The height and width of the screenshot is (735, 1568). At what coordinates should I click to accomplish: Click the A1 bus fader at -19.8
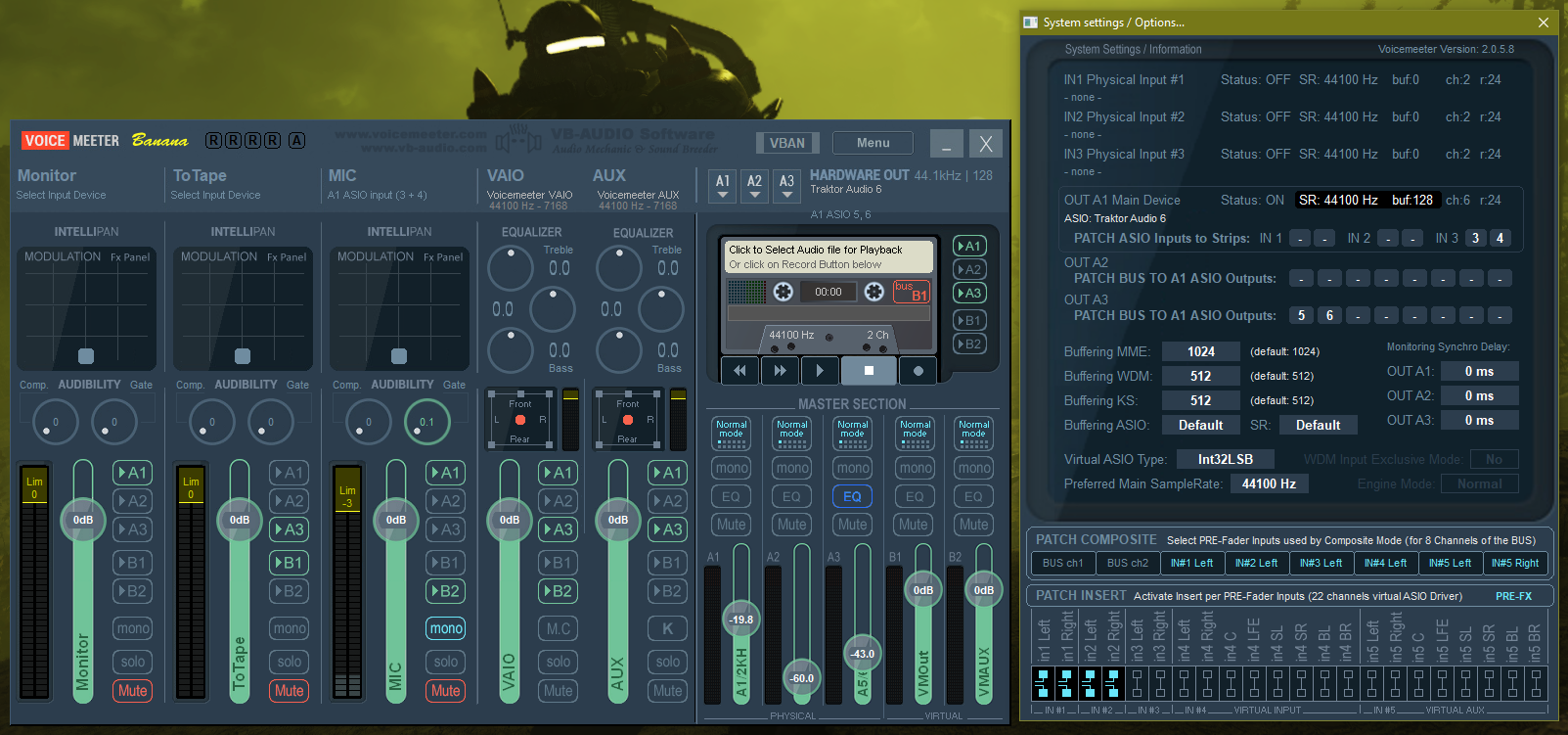(741, 620)
